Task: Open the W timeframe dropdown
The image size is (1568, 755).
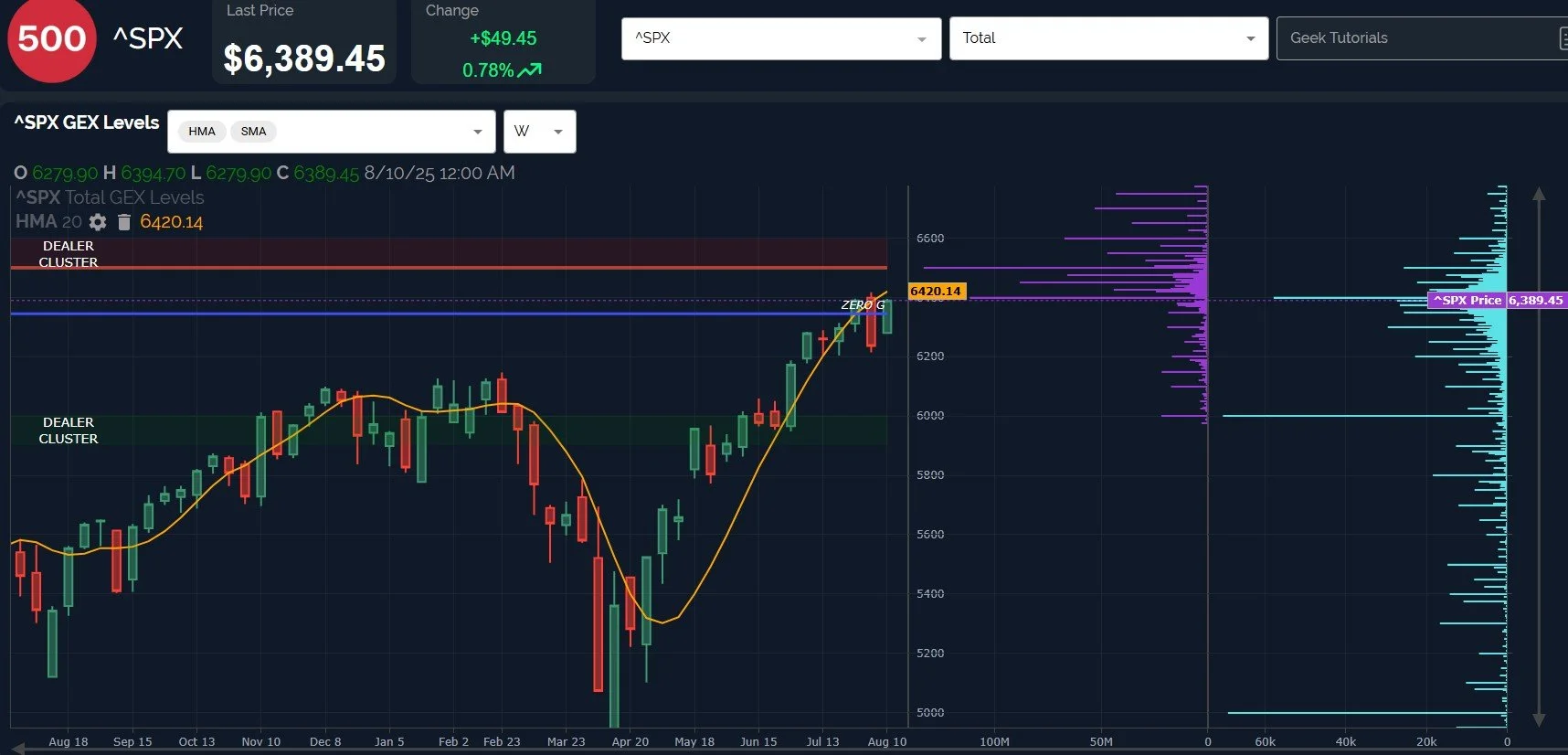Action: click(x=539, y=132)
